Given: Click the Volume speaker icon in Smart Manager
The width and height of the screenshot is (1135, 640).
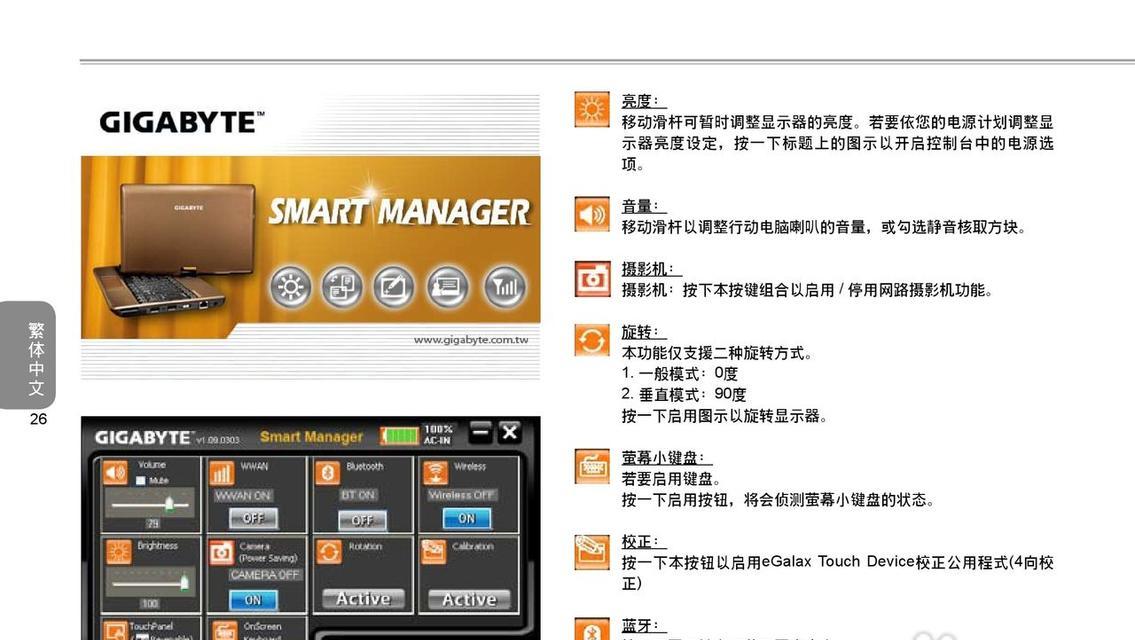Looking at the screenshot, I should [x=115, y=473].
